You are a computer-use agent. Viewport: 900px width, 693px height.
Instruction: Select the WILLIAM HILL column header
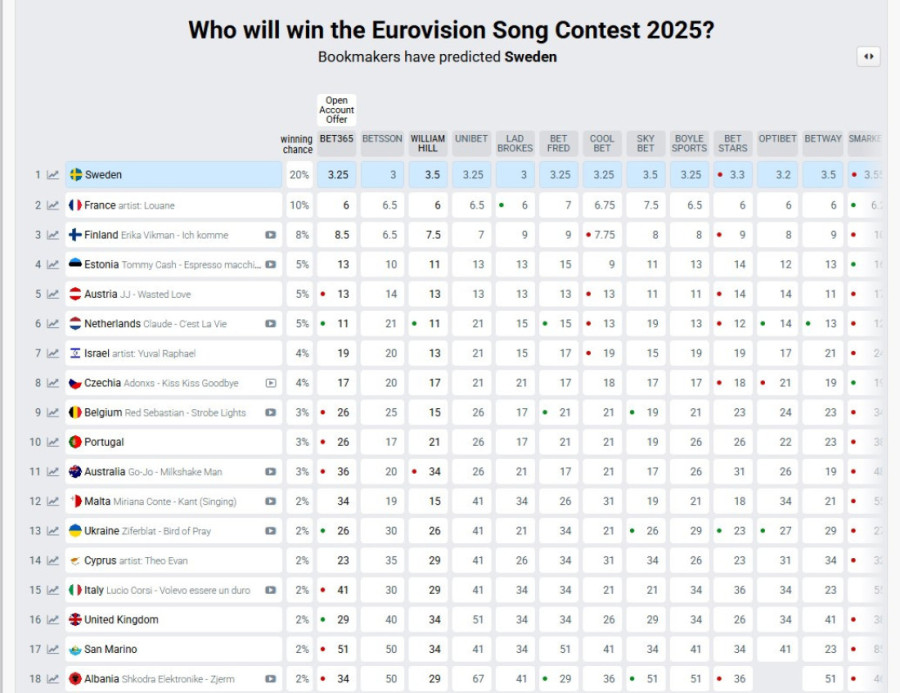[428, 144]
